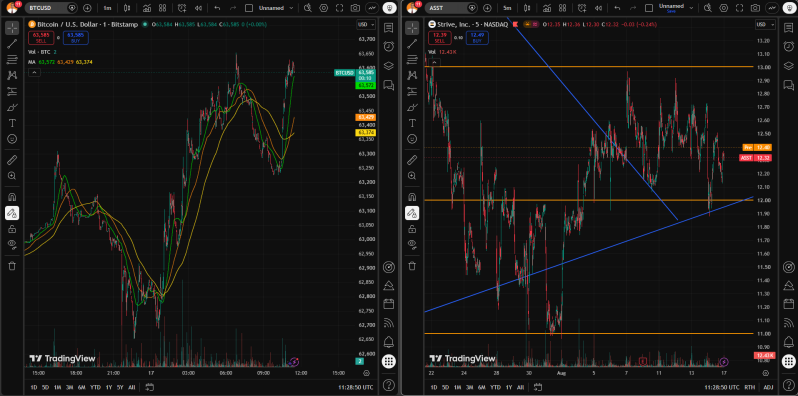Expand the Unnamed layout dropdown arrow on the BTCUSD chart

pyautogui.click(x=291, y=8)
